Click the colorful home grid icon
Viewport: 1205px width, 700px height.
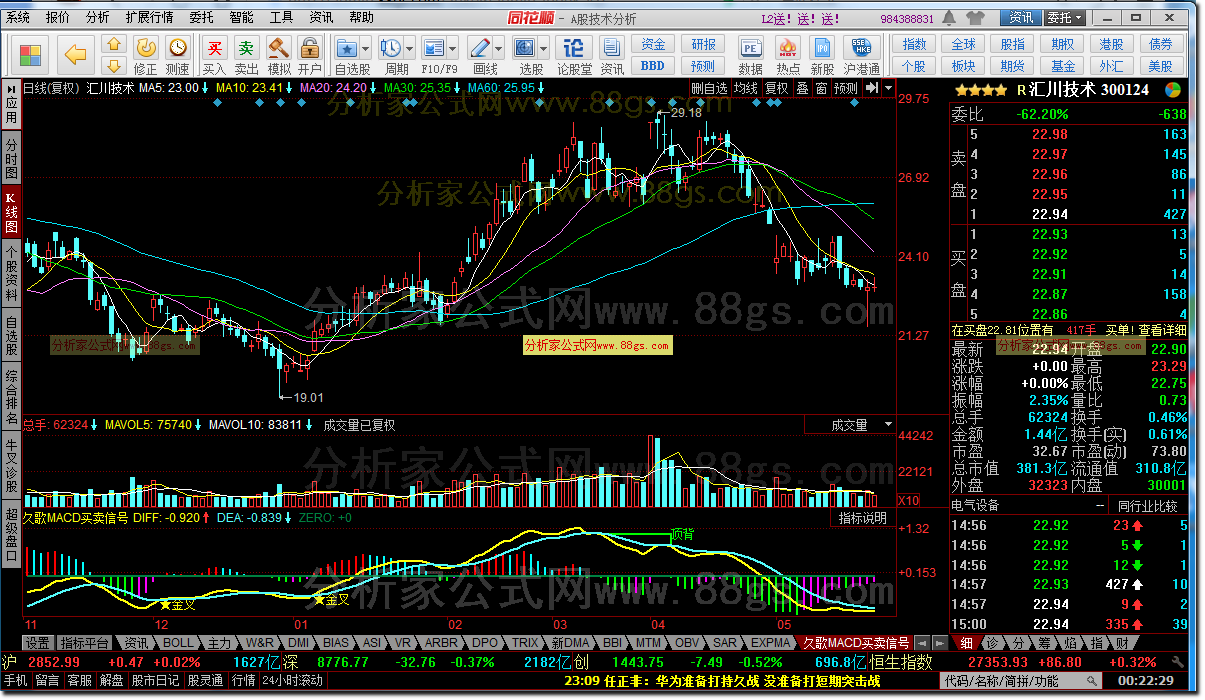click(x=30, y=54)
